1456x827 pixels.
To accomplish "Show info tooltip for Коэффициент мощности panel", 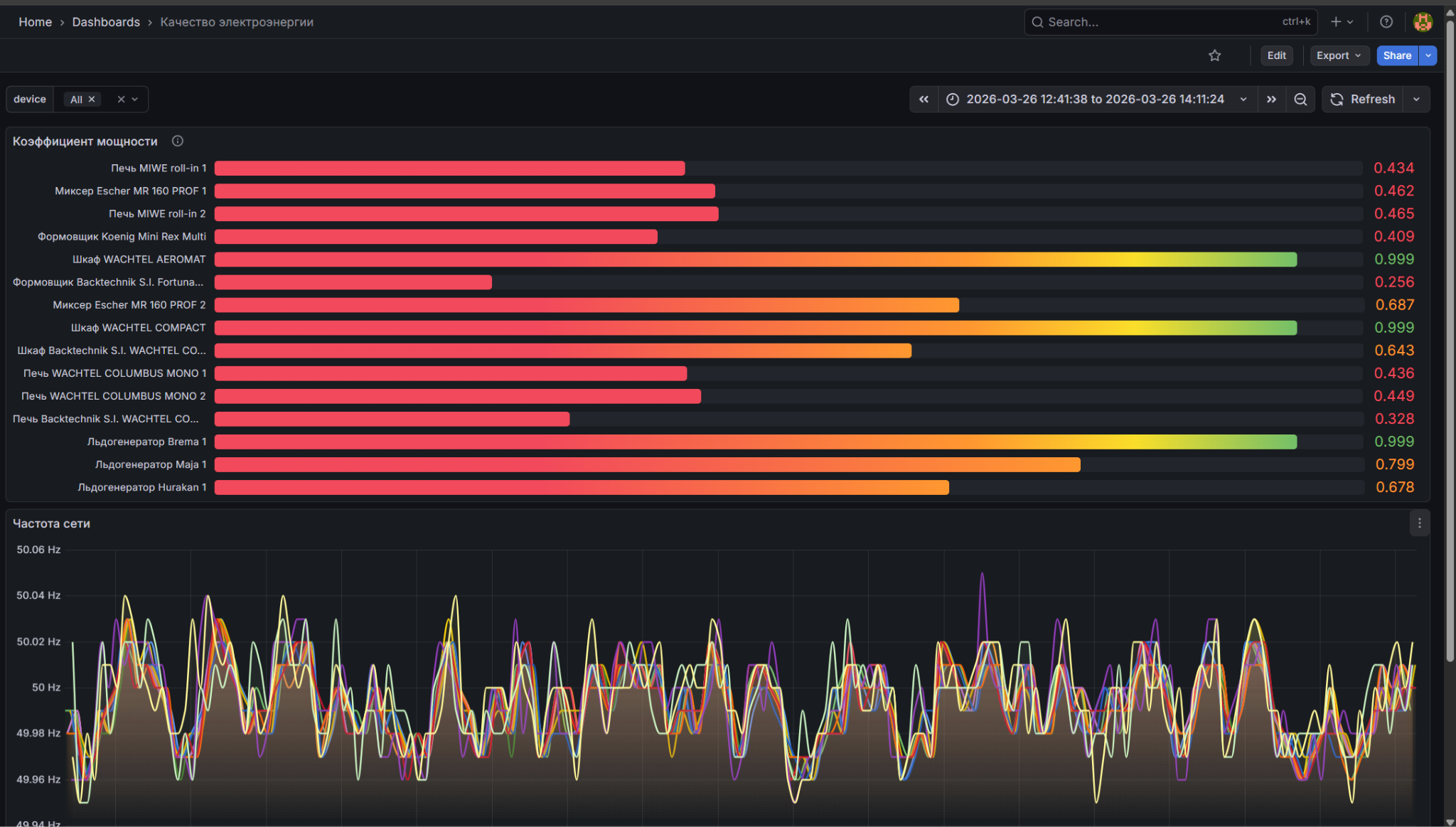I will [x=178, y=141].
